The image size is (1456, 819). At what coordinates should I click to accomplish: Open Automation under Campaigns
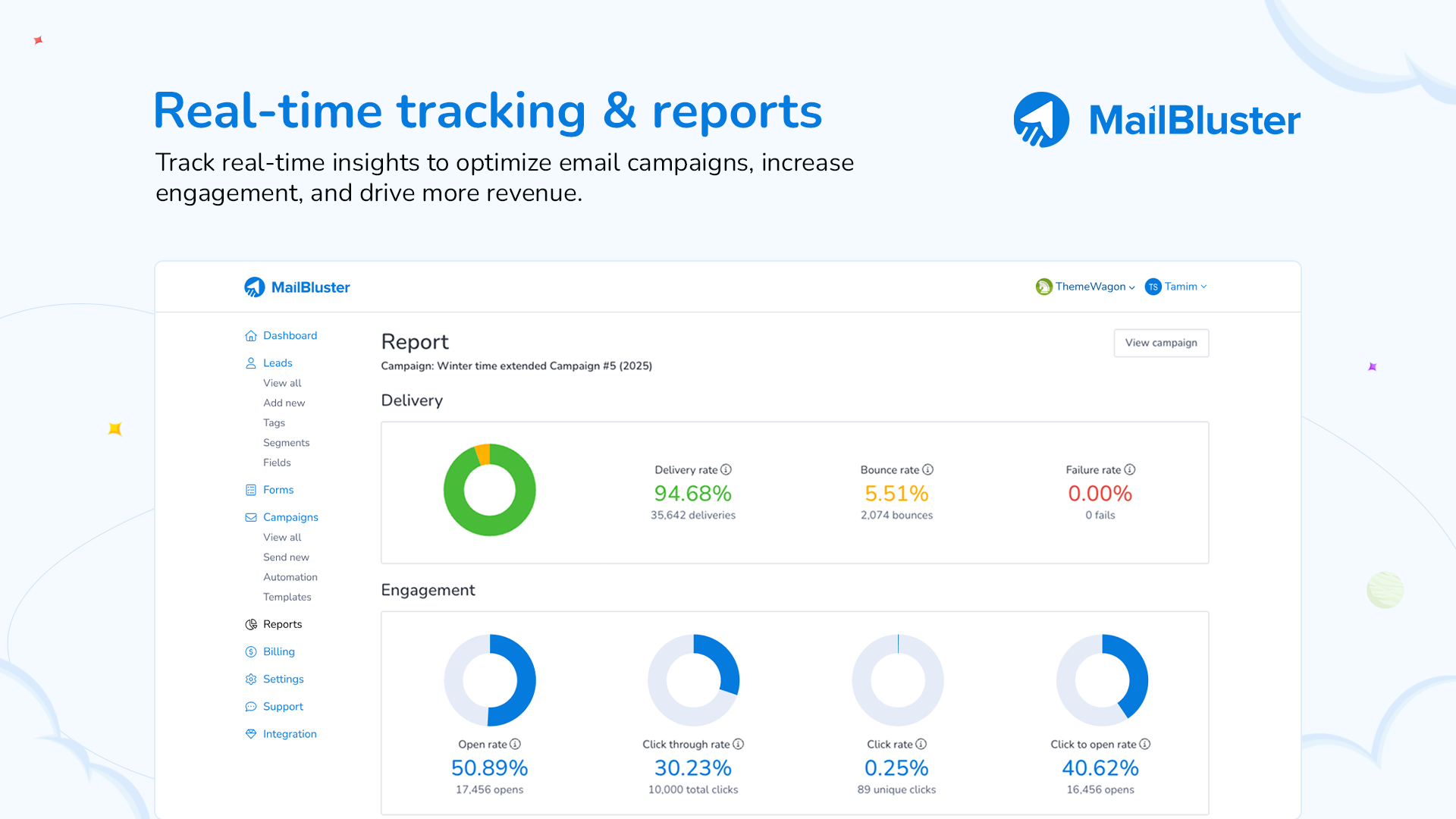pos(290,577)
